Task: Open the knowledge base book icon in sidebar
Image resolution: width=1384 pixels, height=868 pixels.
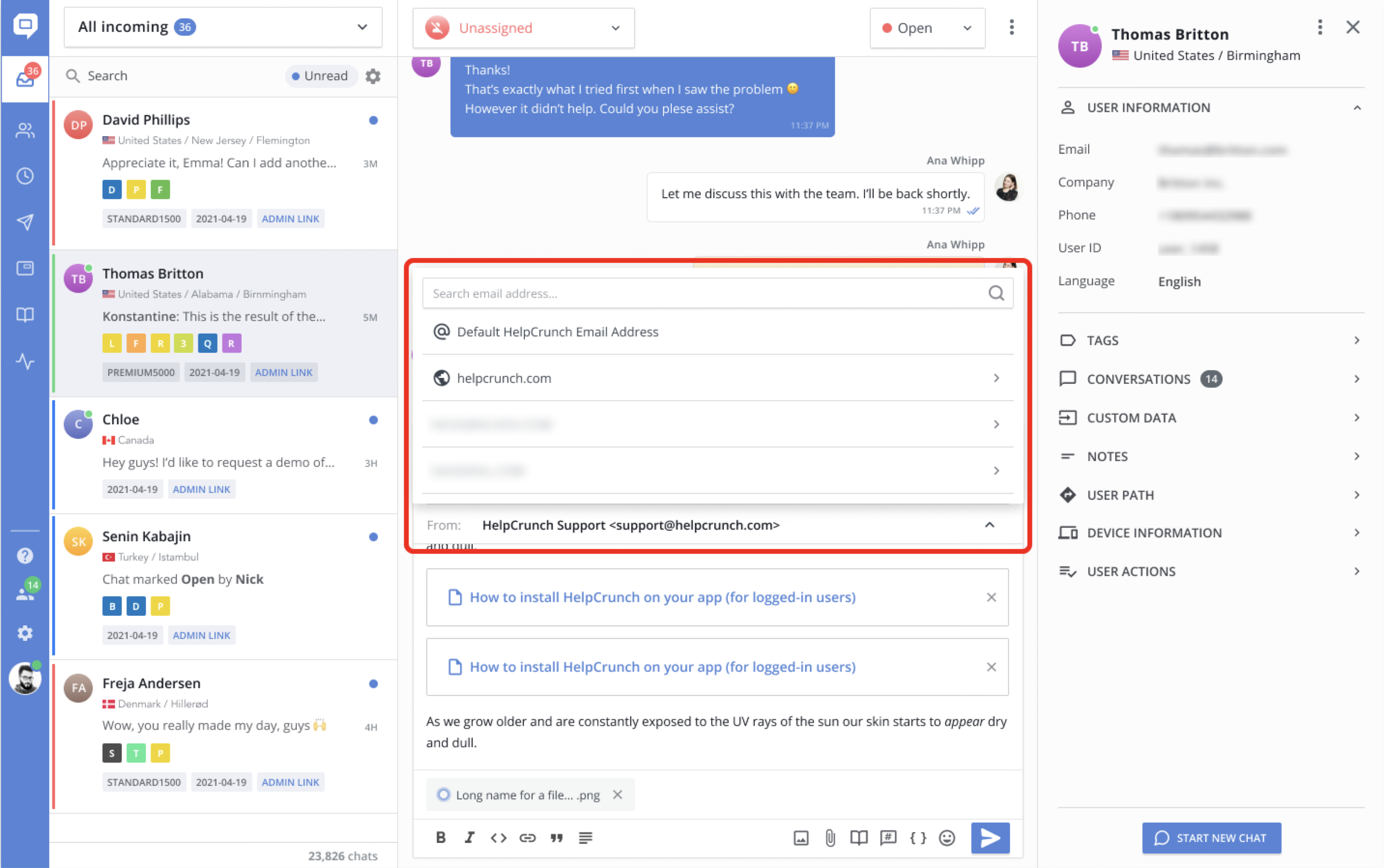Action: point(25,315)
